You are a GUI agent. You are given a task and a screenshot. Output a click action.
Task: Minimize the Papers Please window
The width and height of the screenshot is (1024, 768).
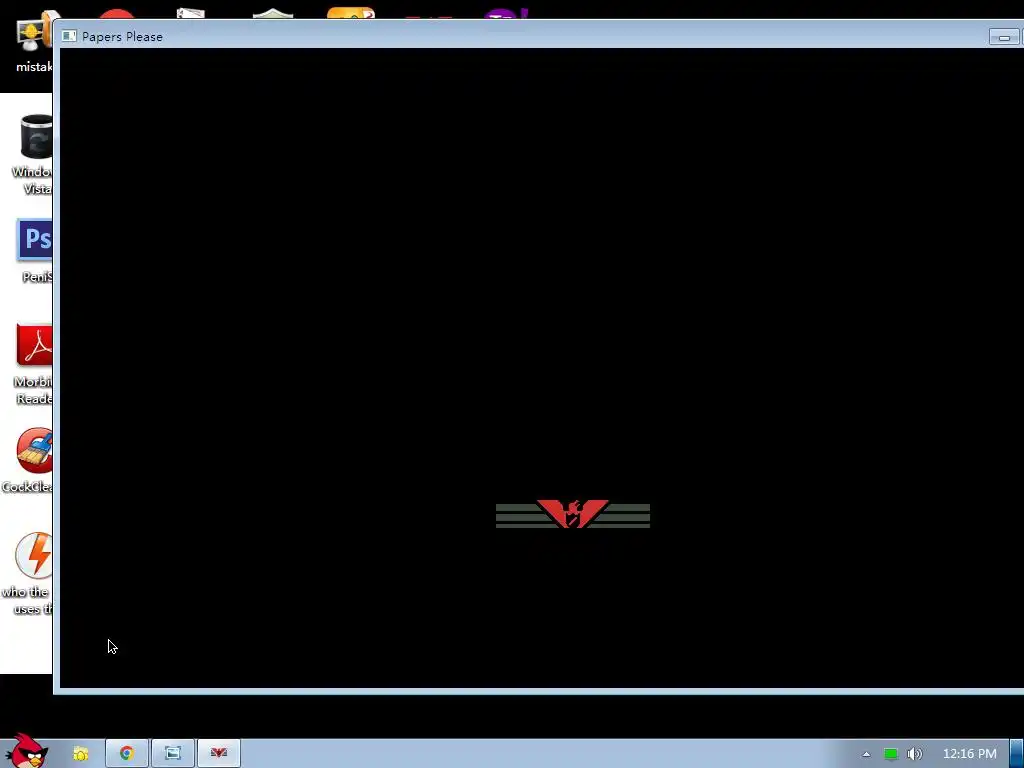tap(1004, 37)
